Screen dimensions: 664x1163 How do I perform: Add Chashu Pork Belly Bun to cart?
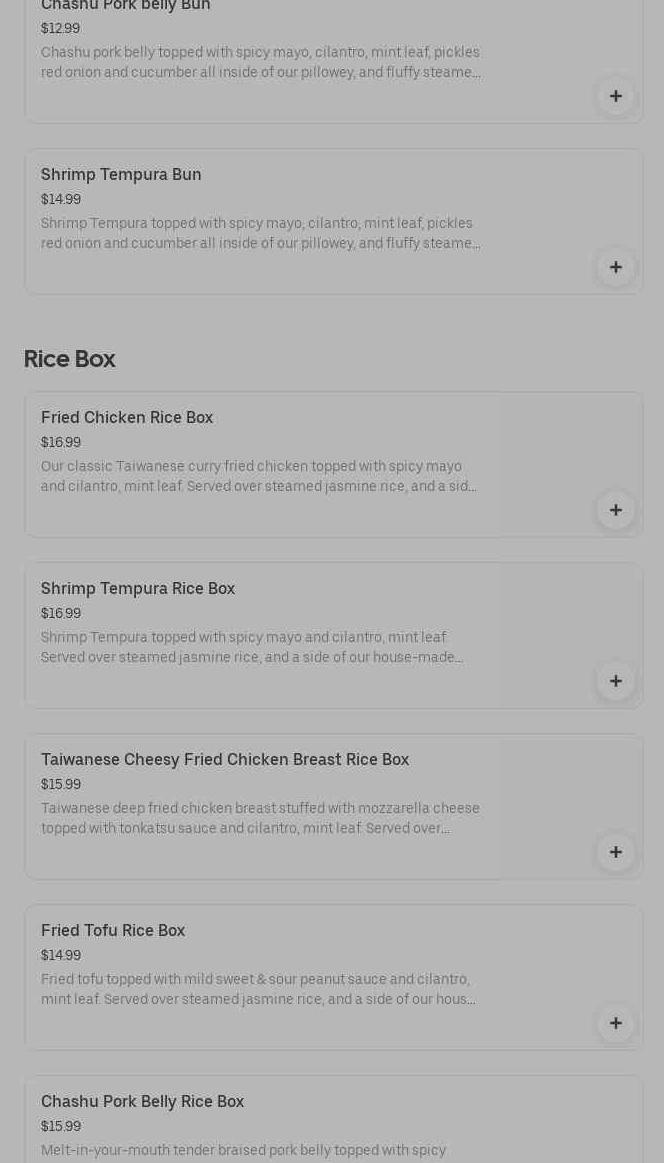pyautogui.click(x=615, y=96)
